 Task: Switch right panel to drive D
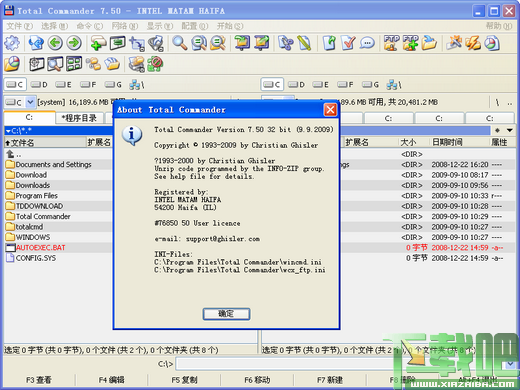pyautogui.click(x=297, y=85)
